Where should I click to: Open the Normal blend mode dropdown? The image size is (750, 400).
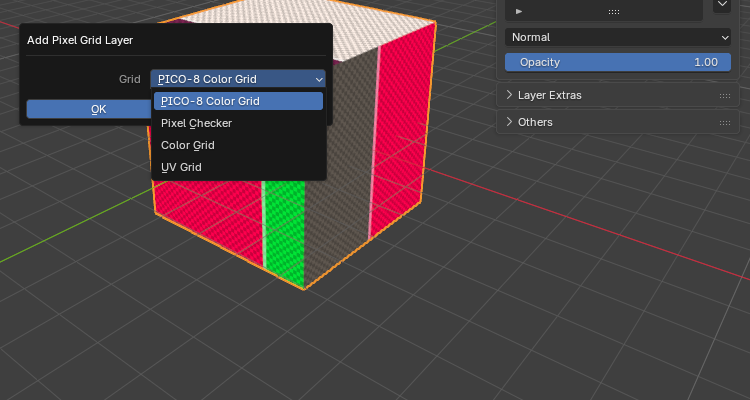click(618, 37)
